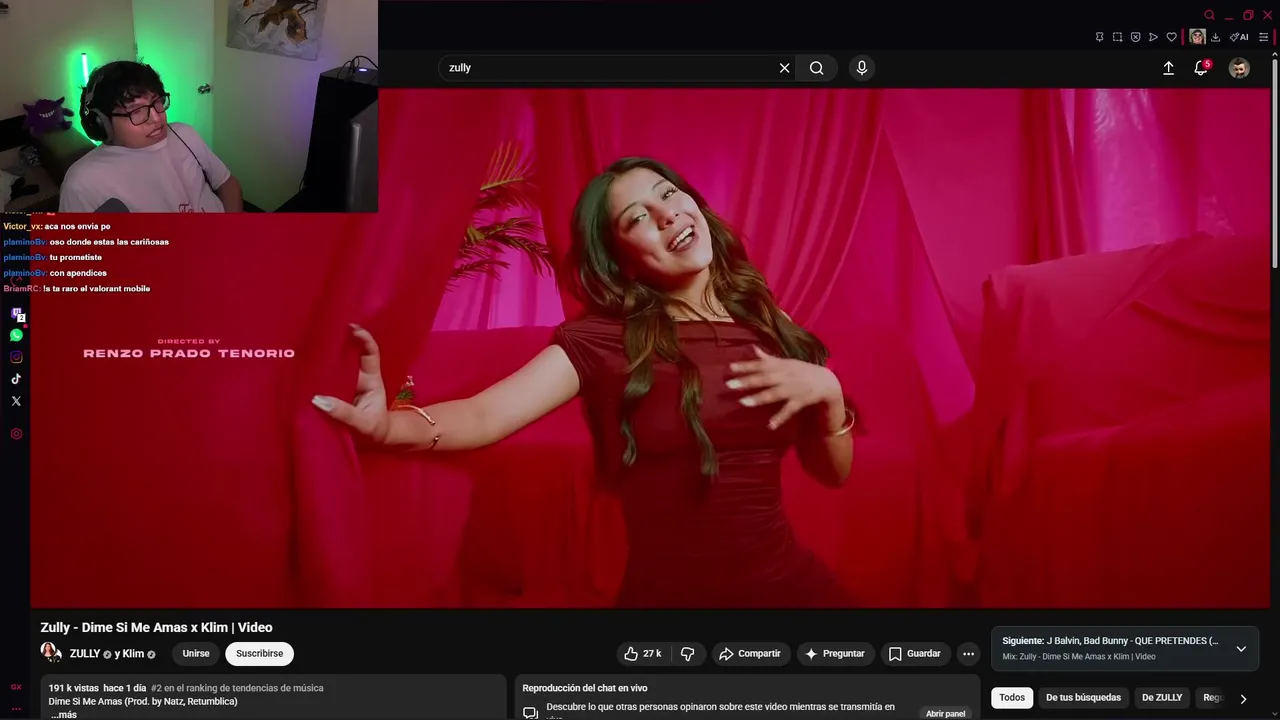This screenshot has width=1280, height=720.
Task: Expand the Siguiente mix playlist chevron
Action: (1241, 648)
